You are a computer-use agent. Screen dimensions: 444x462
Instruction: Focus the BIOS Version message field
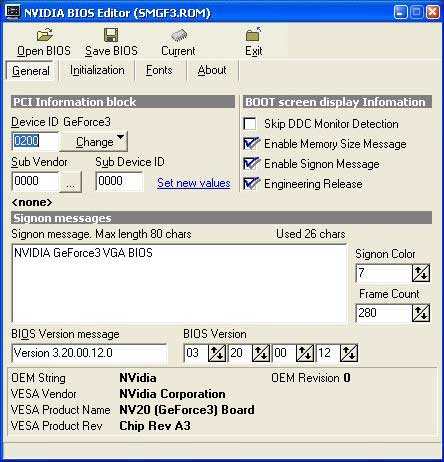pyautogui.click(x=89, y=353)
